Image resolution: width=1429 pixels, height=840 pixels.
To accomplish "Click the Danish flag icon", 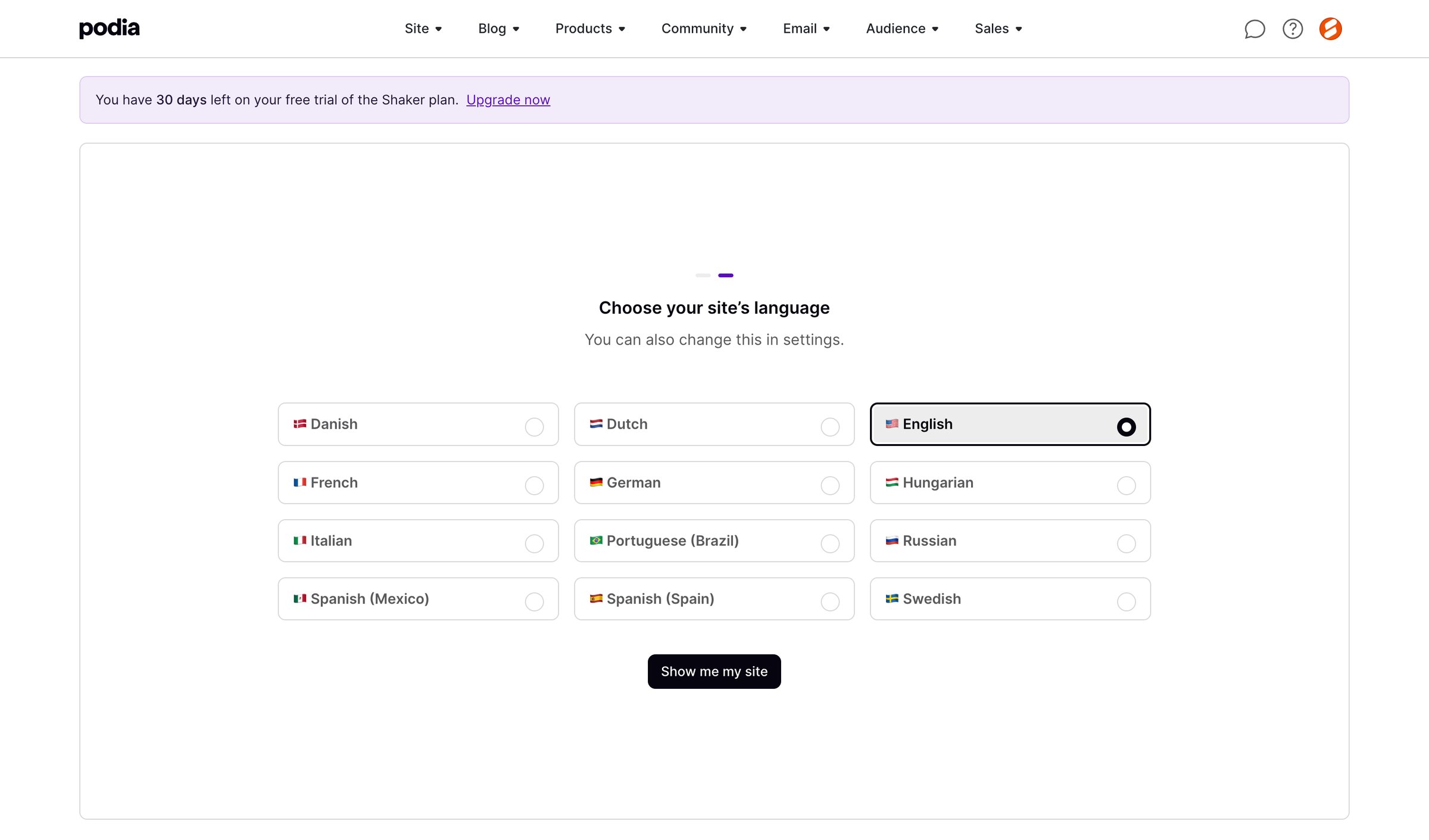I will coord(299,424).
